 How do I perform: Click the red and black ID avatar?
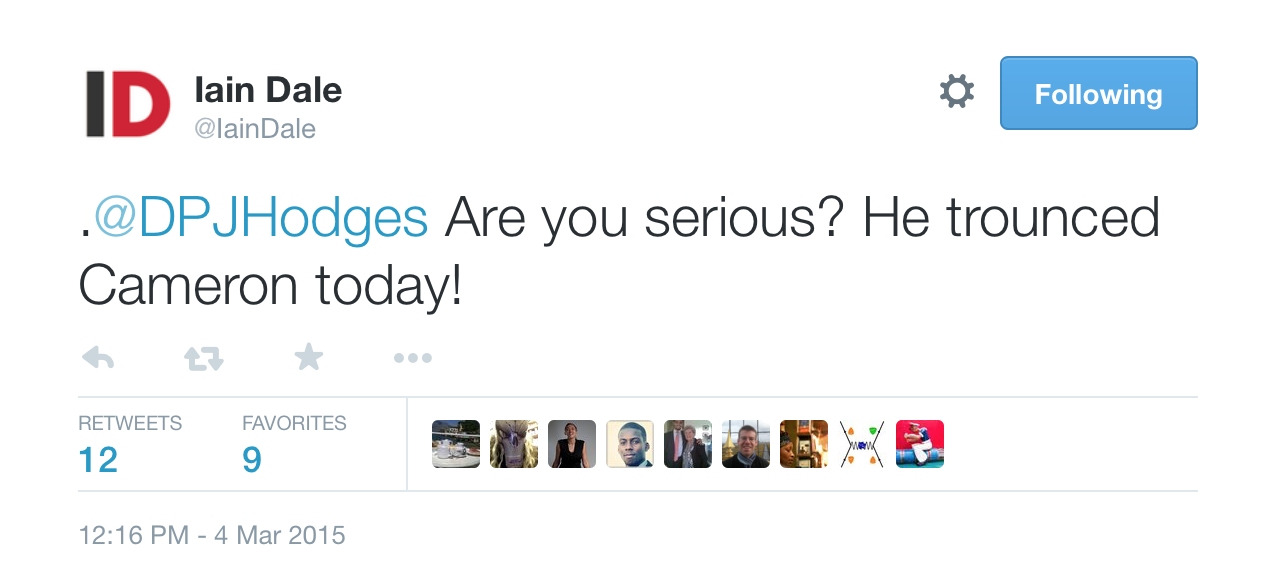point(127,104)
